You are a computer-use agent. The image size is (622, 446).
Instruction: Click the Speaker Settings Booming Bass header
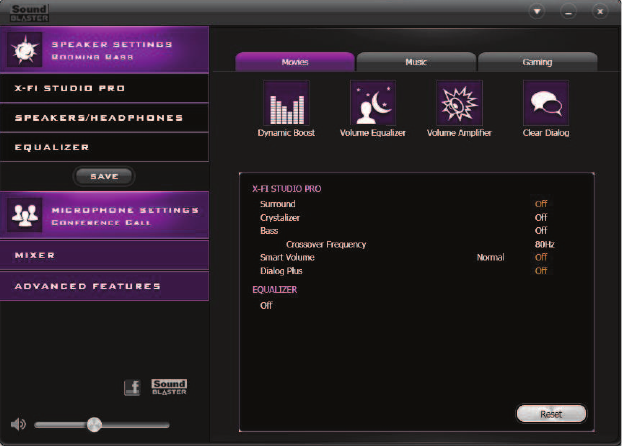point(104,50)
